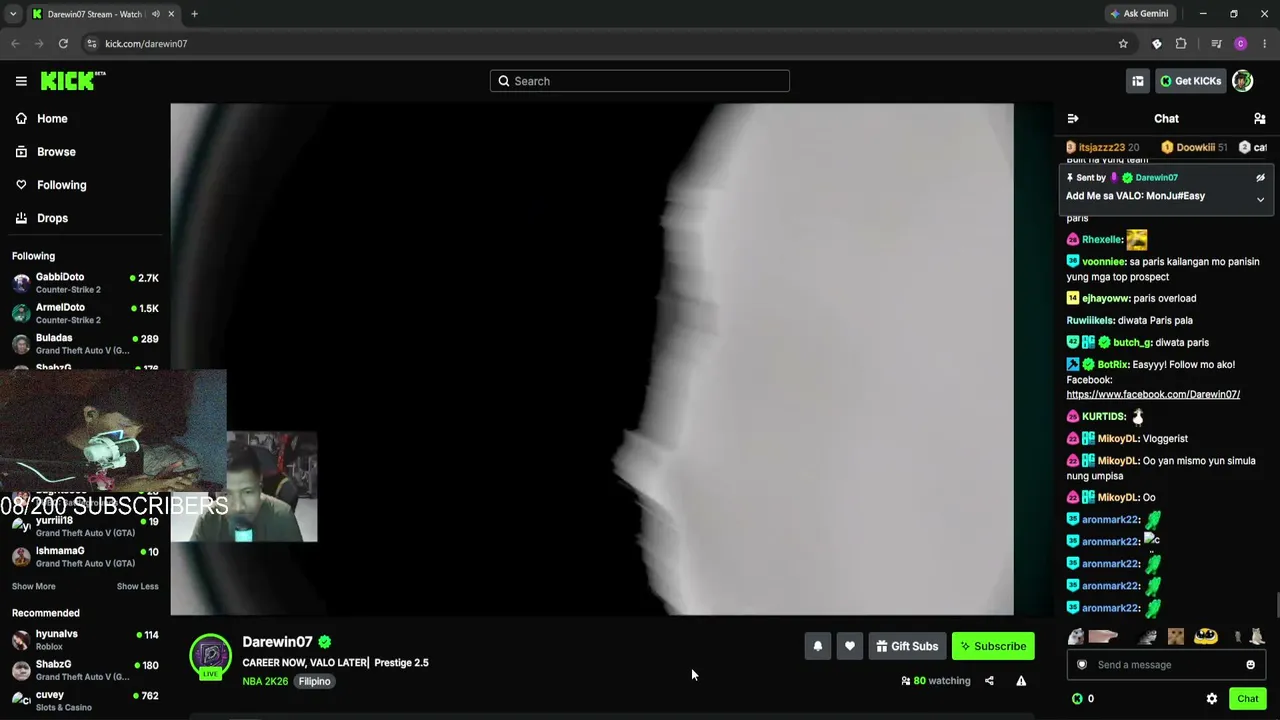The width and height of the screenshot is (1280, 720).
Task: Click the verified badge next to Darewin07
Action: click(325, 642)
